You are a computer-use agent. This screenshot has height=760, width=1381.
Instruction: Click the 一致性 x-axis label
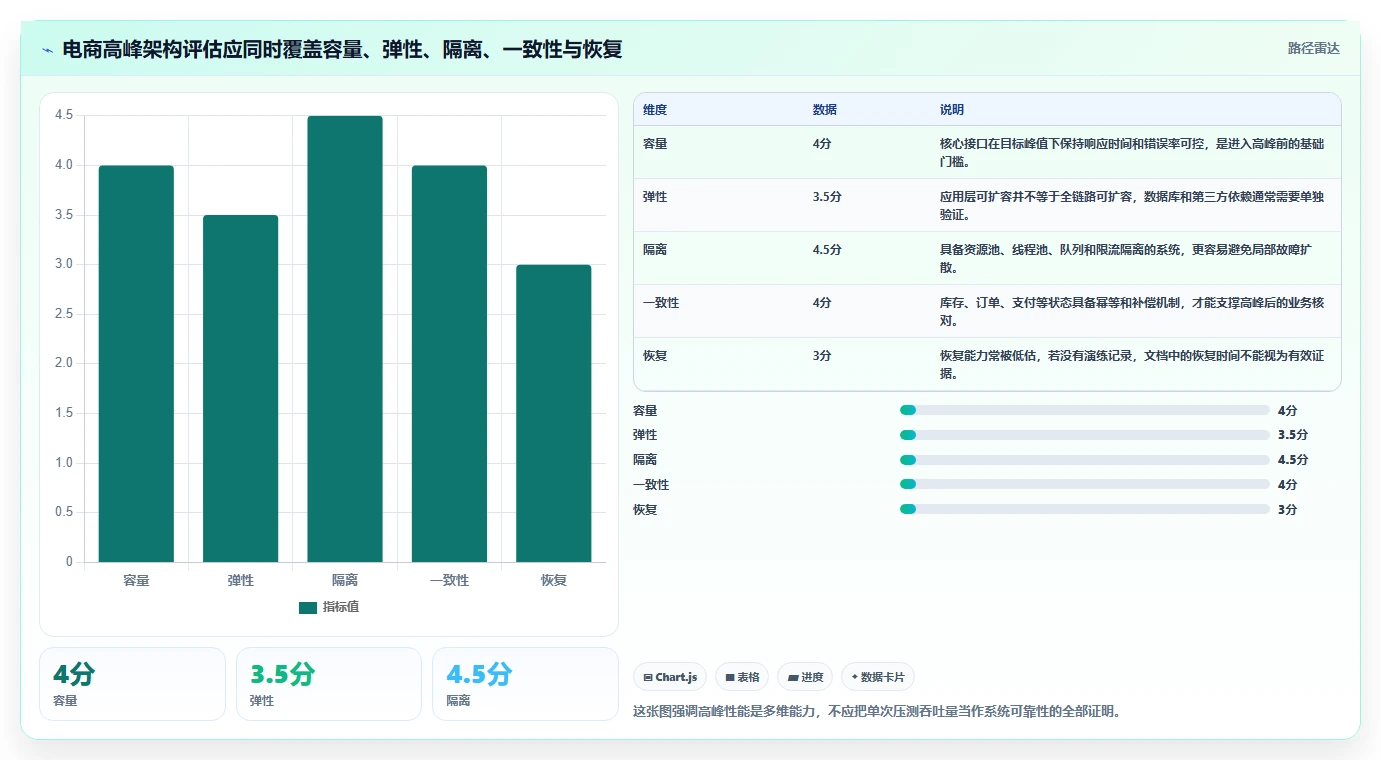pyautogui.click(x=449, y=580)
